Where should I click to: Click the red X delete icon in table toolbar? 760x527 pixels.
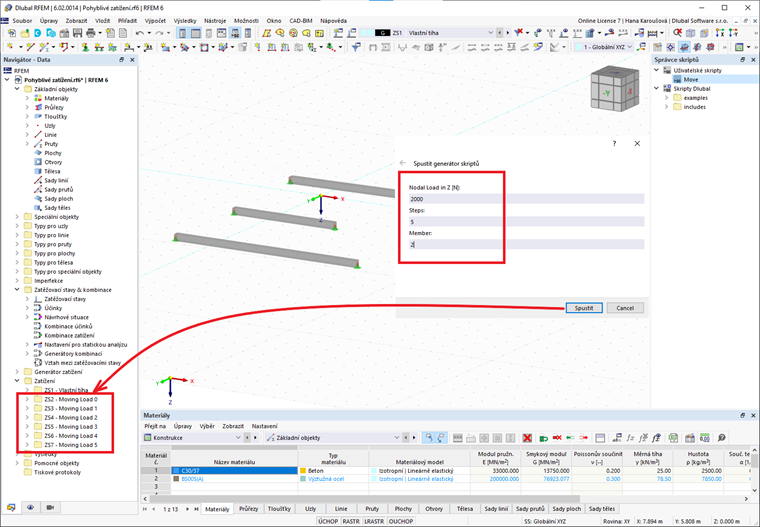527,438
